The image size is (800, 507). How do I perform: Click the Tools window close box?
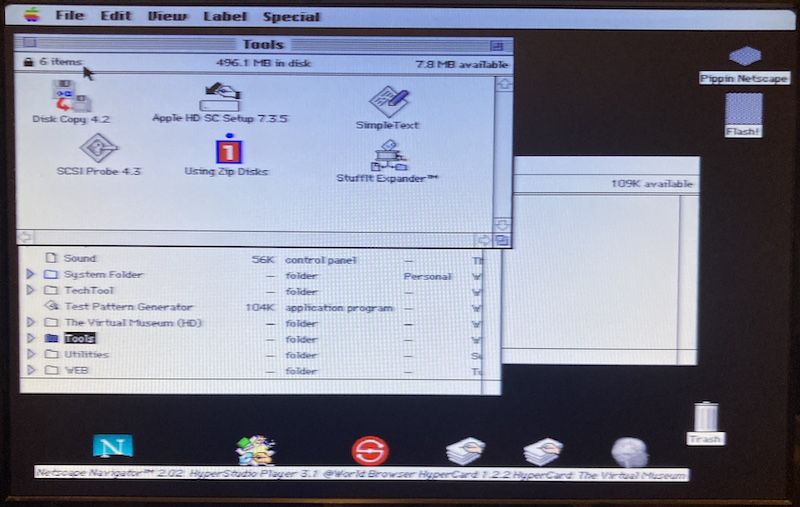pyautogui.click(x=30, y=42)
